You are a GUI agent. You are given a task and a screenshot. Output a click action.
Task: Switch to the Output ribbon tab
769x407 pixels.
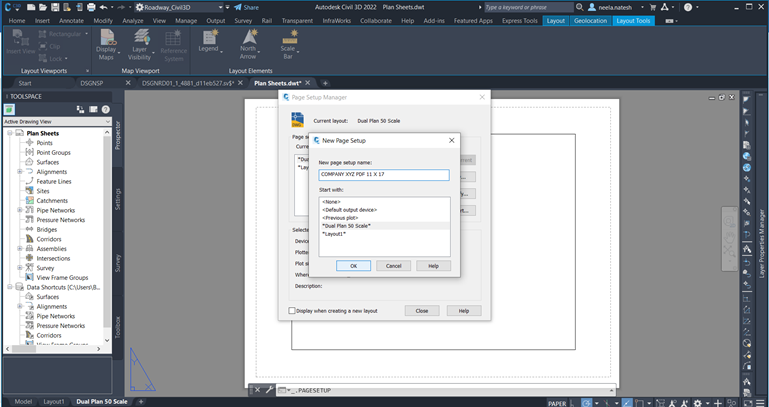215,21
